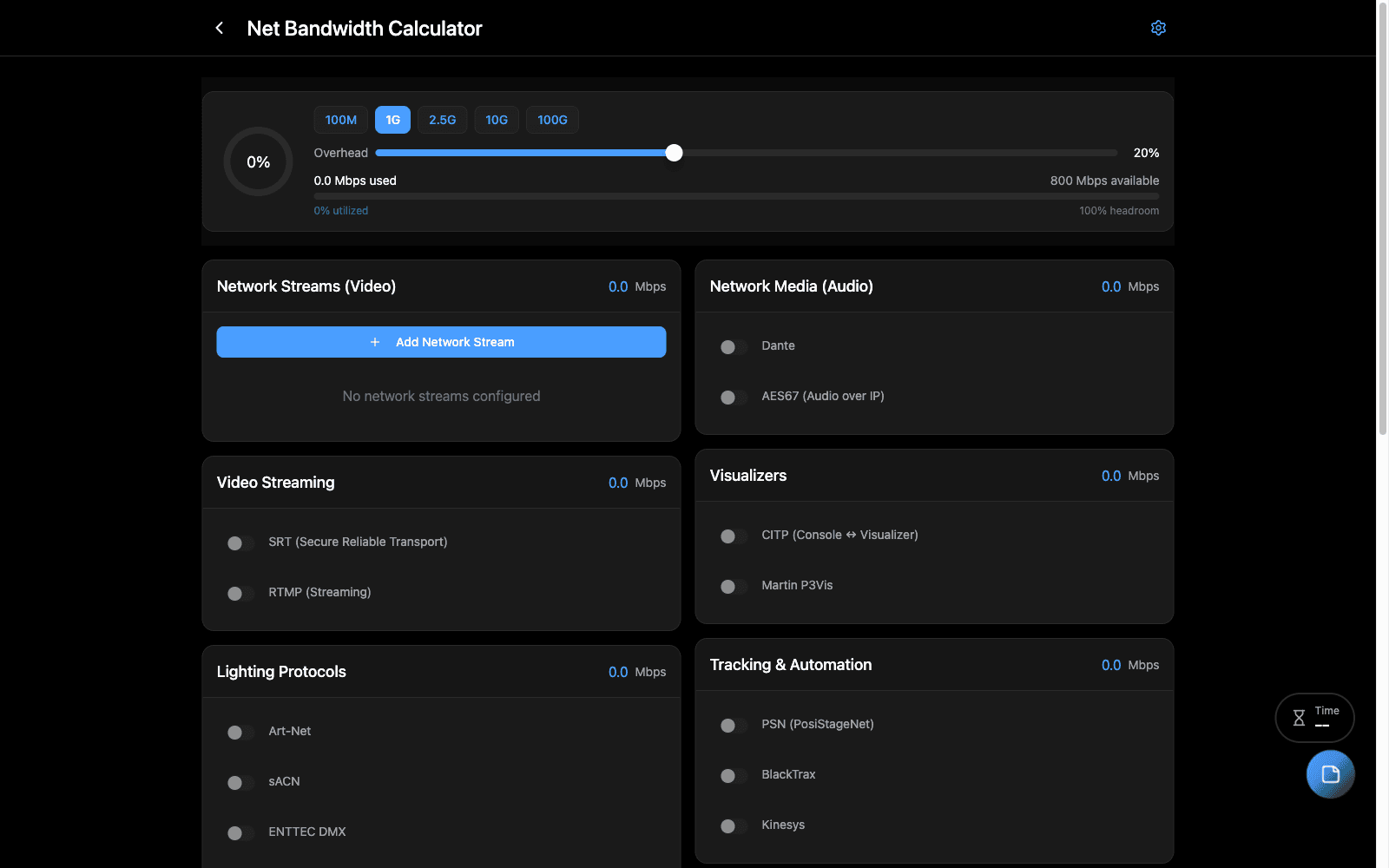Enable the Art-Net protocol
1389x868 pixels.
(x=240, y=733)
